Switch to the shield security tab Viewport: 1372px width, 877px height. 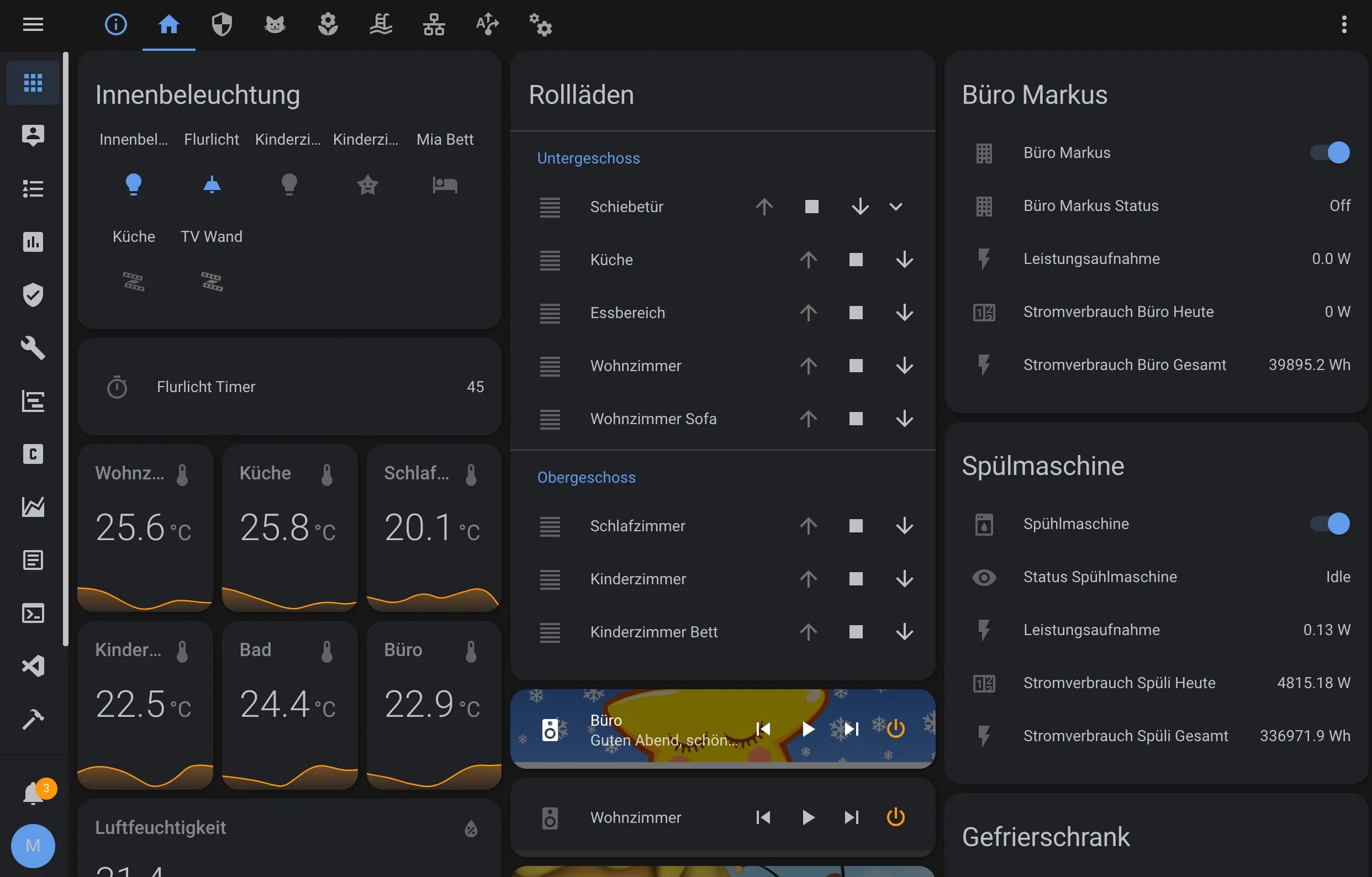pyautogui.click(x=221, y=24)
